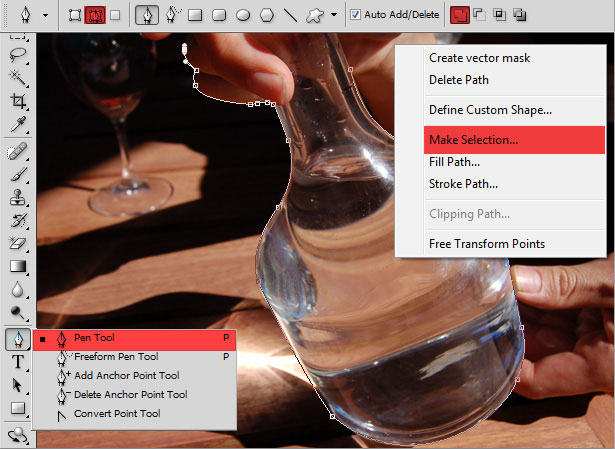Click Define Custom Shape… entry
The width and height of the screenshot is (615, 449).
(x=490, y=110)
